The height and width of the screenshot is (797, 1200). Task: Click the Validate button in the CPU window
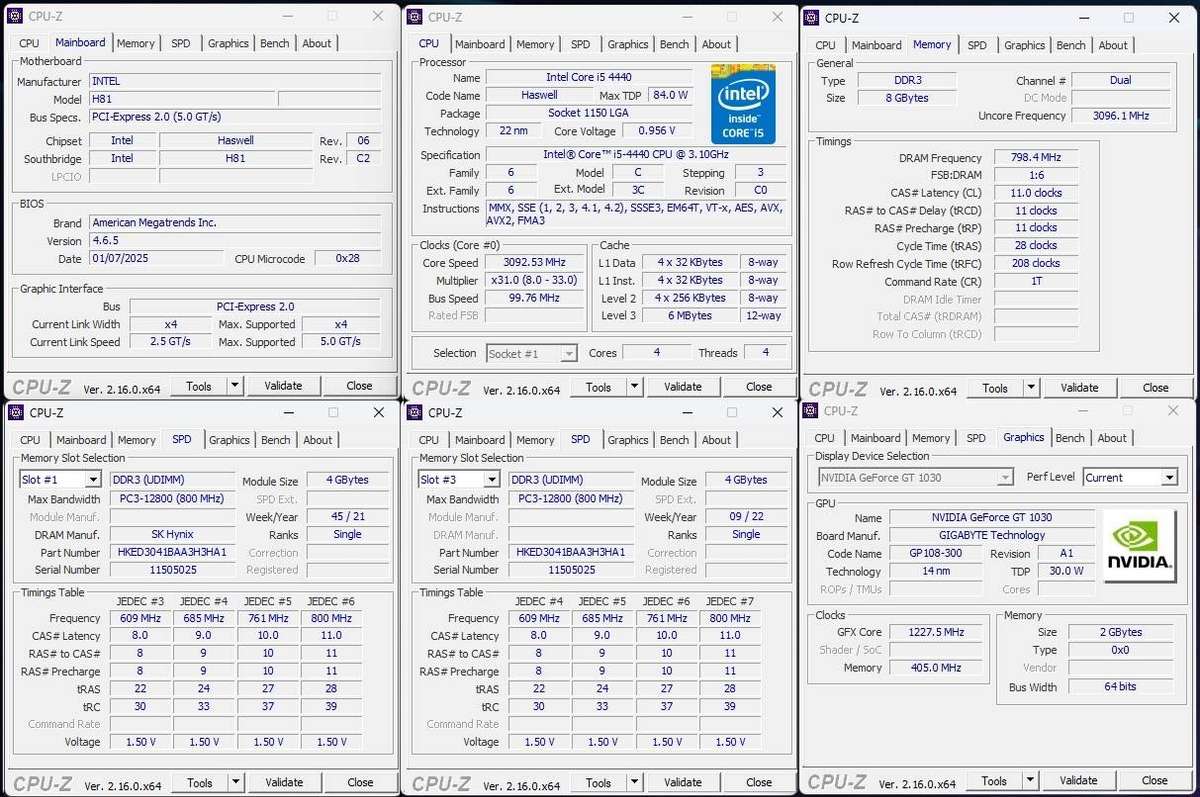(x=683, y=387)
